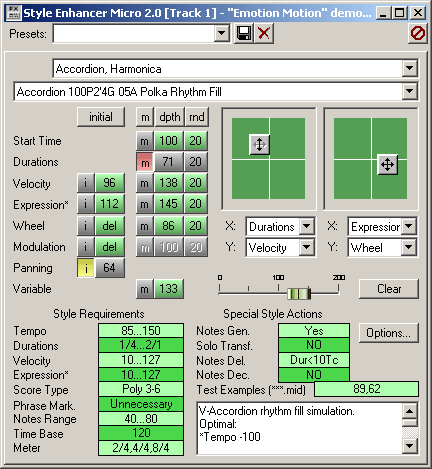Click the Expression/Wheel XY pad move handle
432x469 pixels.
(x=387, y=164)
